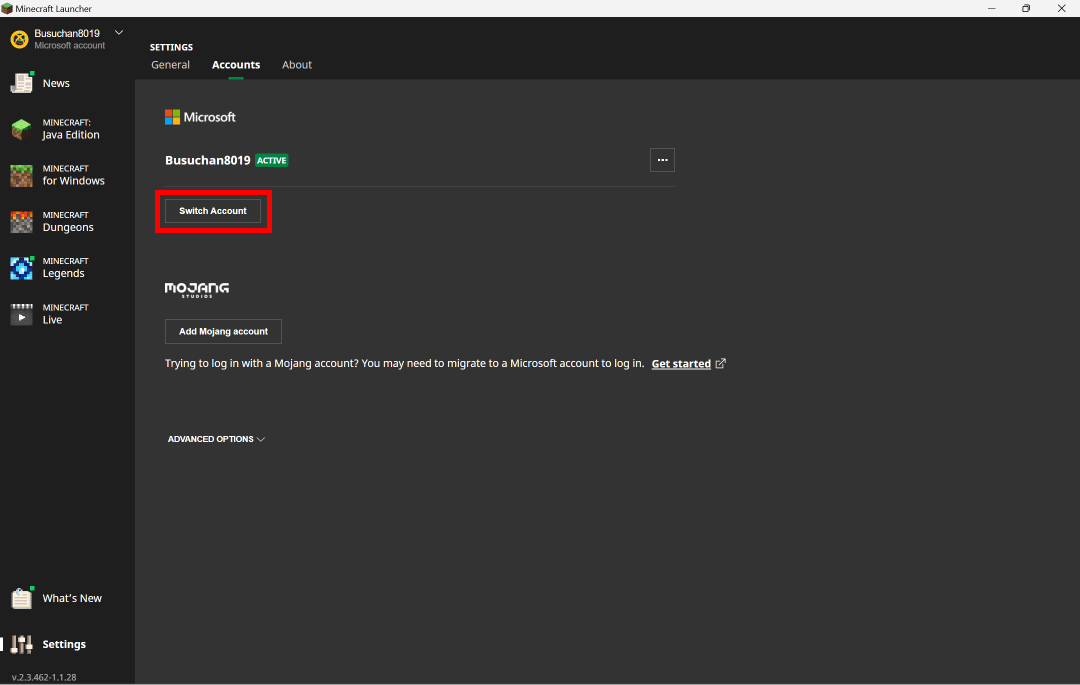Open the About tab
Image resolution: width=1080 pixels, height=685 pixels.
296,64
